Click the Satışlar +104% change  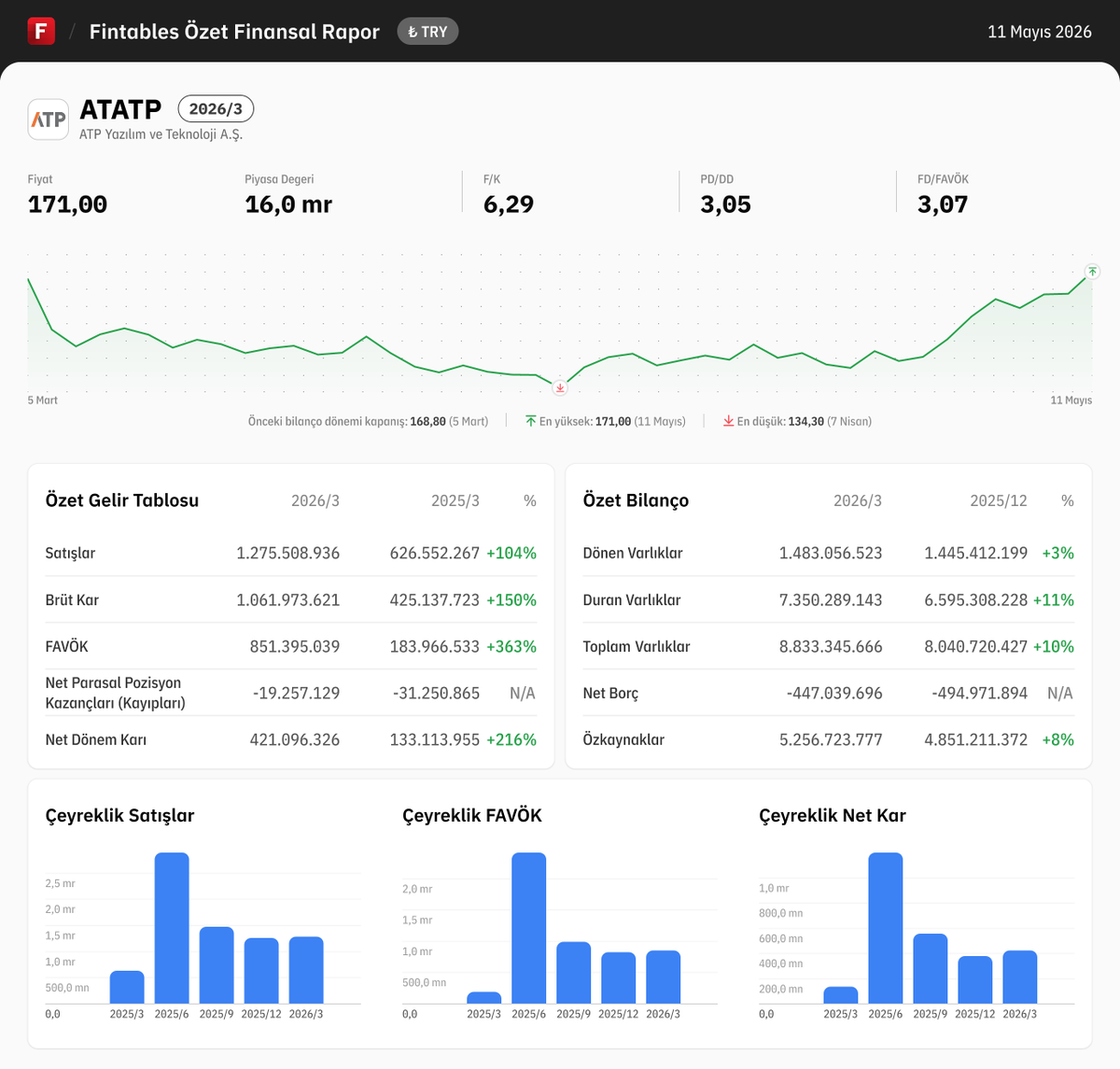click(x=511, y=553)
